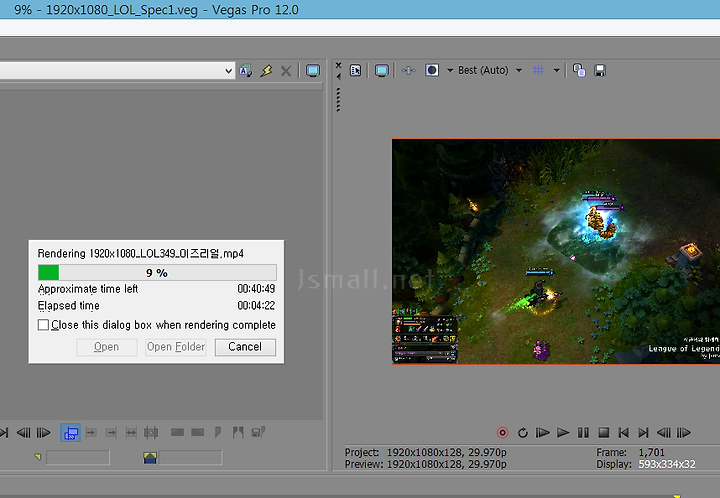Toggle loop playback in preview transport
The image size is (720, 498).
click(523, 432)
